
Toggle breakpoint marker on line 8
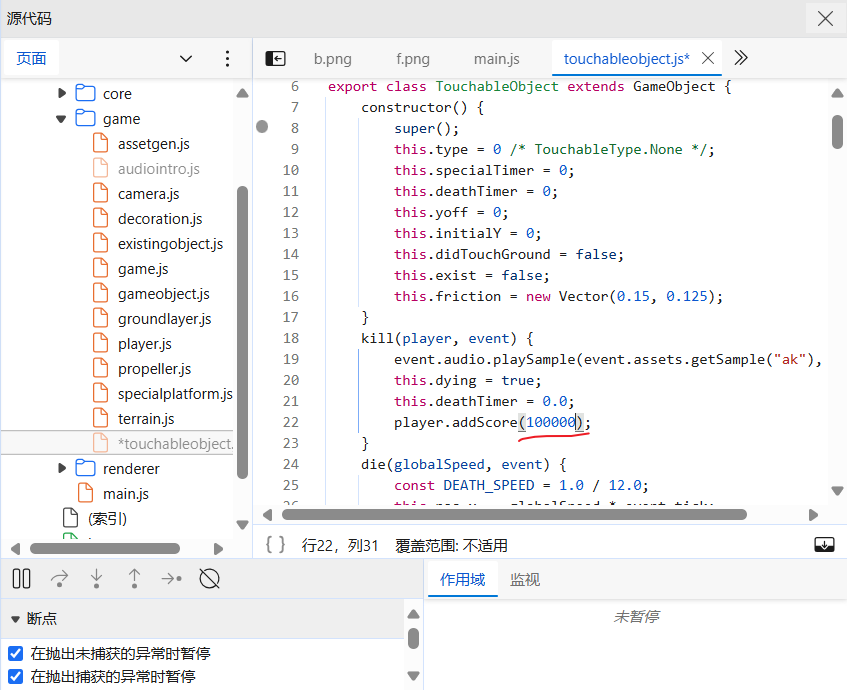(262, 127)
